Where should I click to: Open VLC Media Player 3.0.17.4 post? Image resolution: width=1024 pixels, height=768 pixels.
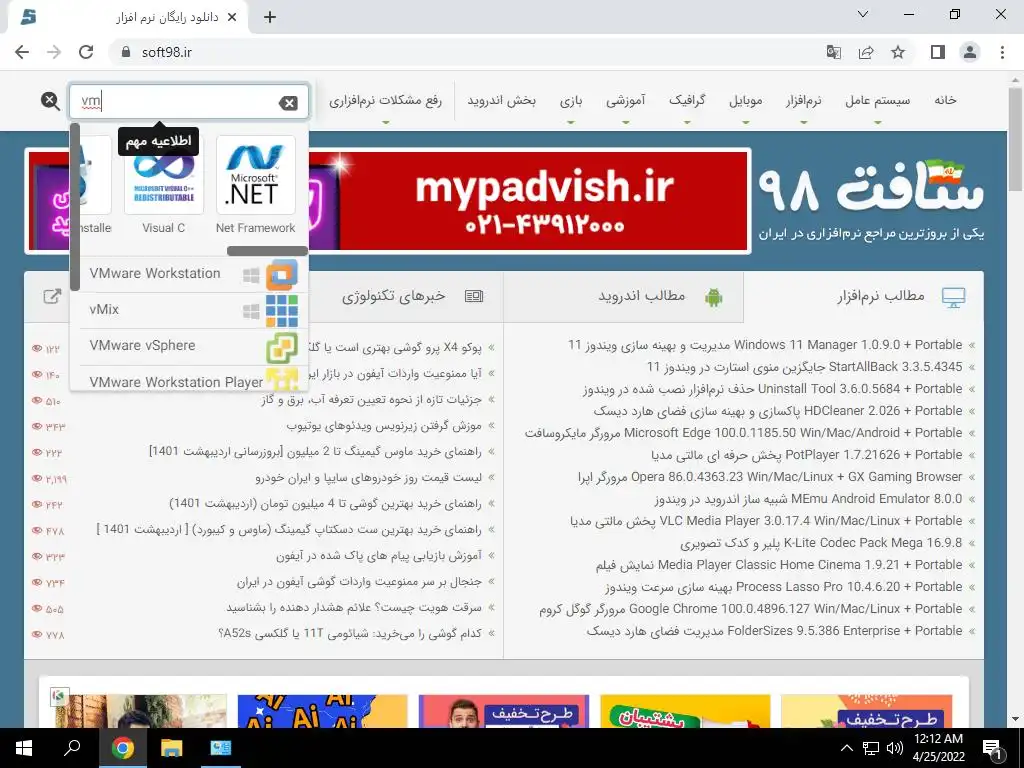click(766, 521)
